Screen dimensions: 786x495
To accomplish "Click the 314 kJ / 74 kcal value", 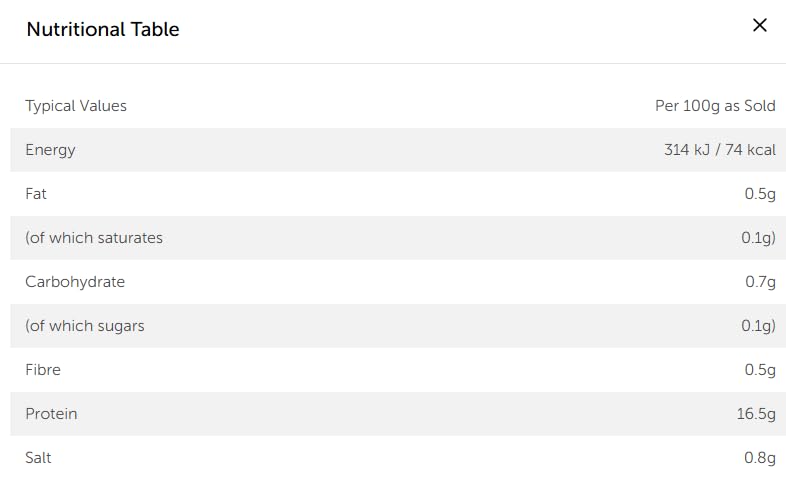I will pyautogui.click(x=719, y=150).
